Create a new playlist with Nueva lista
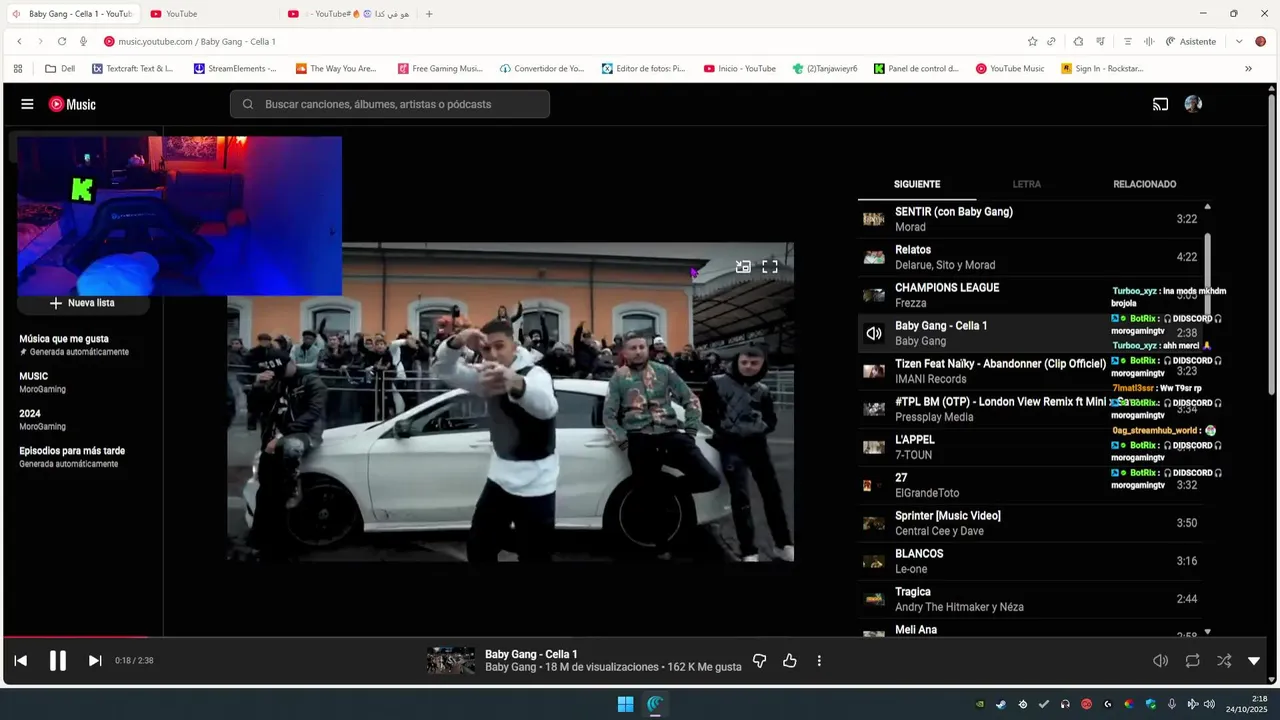 point(83,303)
